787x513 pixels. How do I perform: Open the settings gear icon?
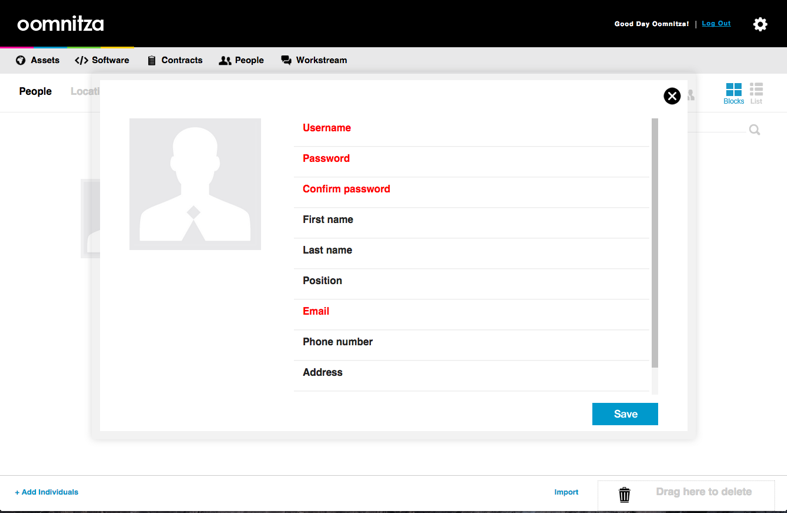760,24
